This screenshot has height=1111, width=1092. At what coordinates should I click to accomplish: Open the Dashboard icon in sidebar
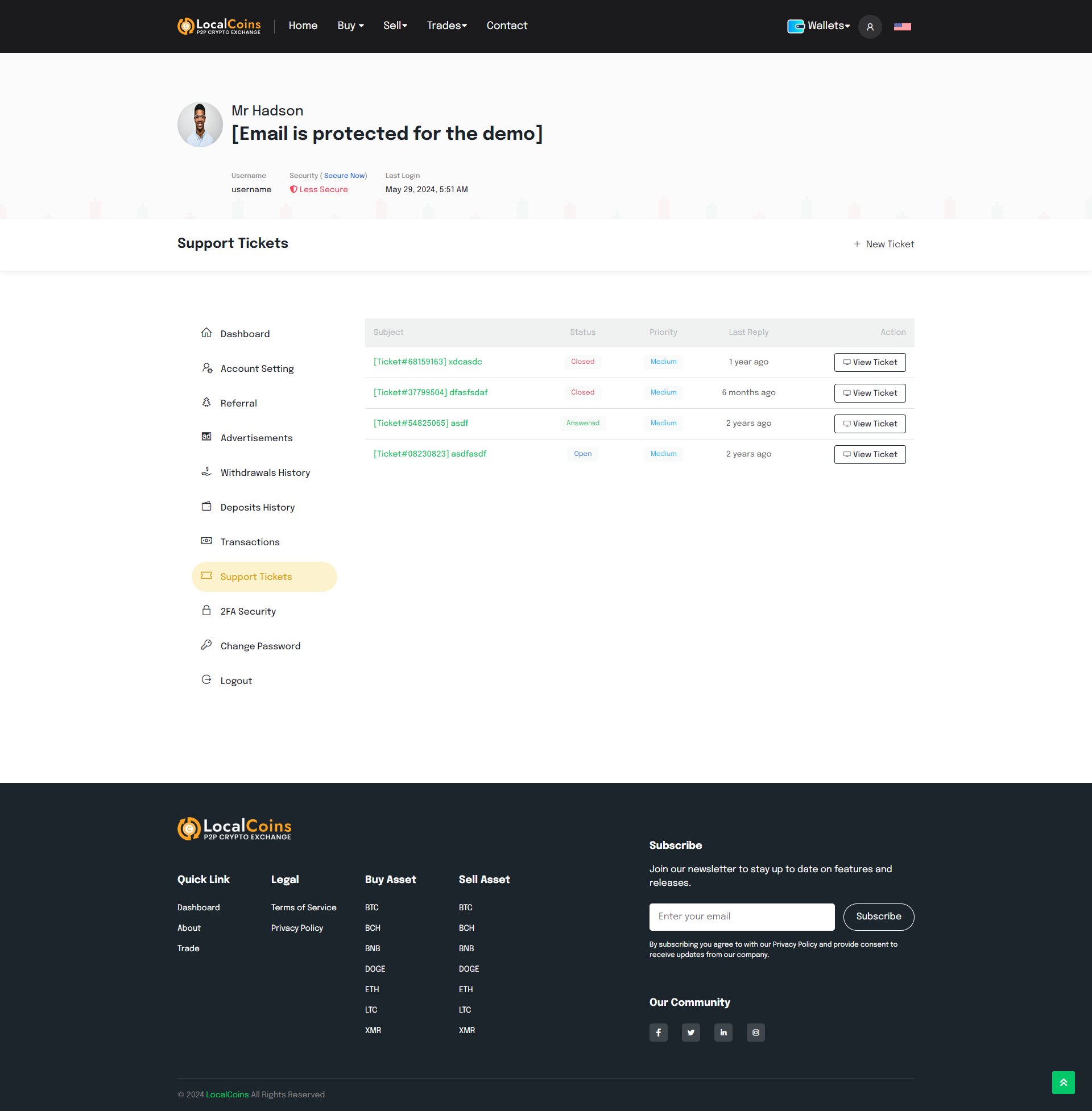pyautogui.click(x=206, y=333)
